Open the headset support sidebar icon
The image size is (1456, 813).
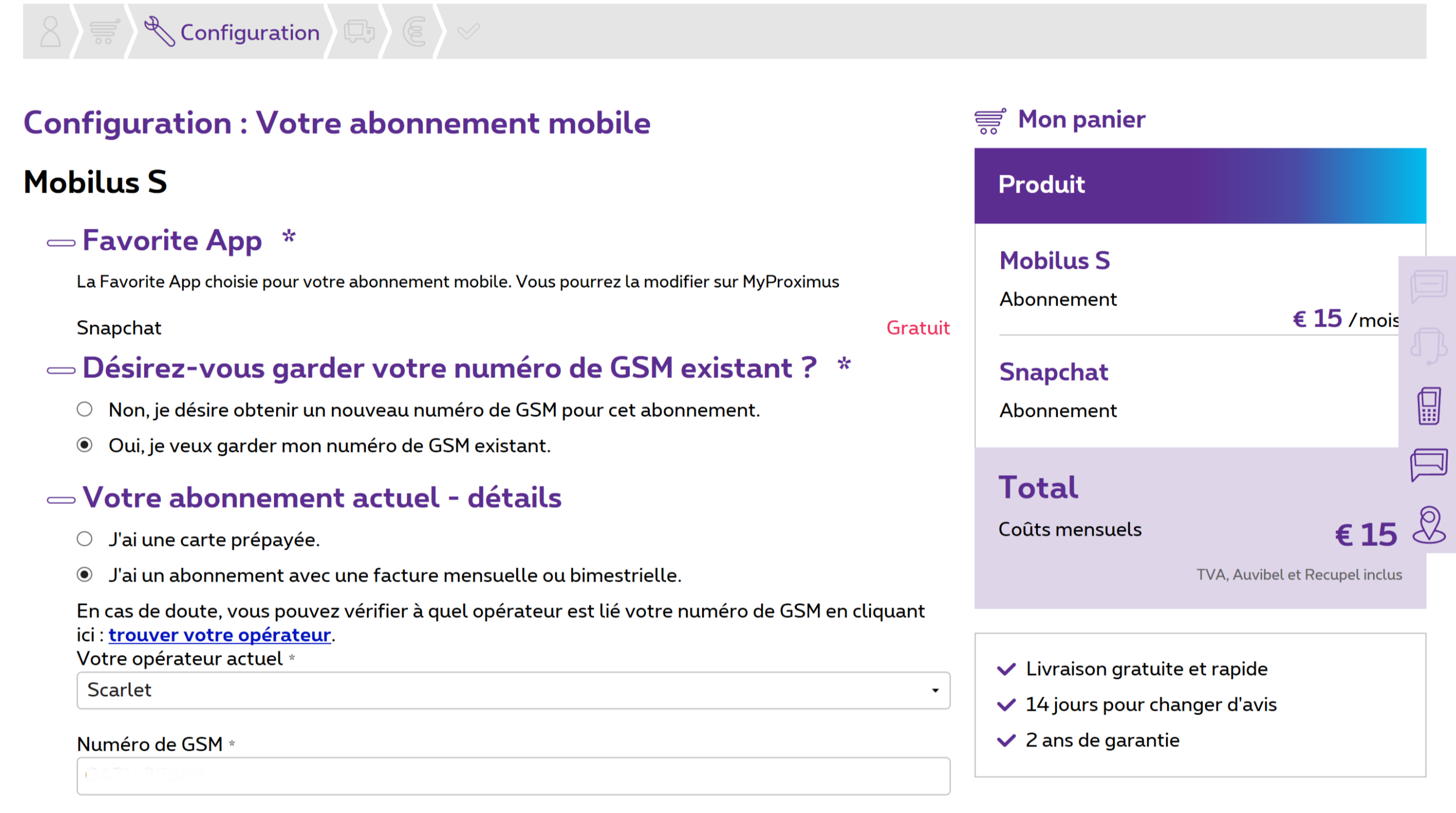(1428, 346)
